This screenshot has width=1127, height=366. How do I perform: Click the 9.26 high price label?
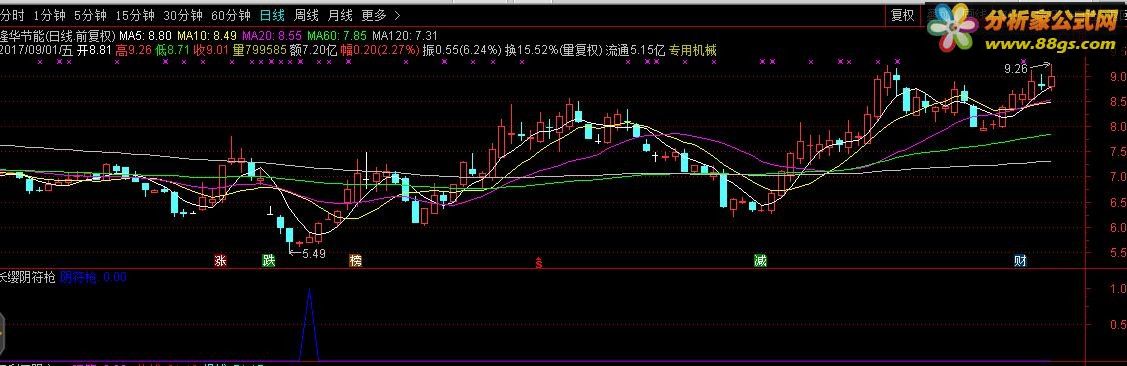click(1015, 69)
